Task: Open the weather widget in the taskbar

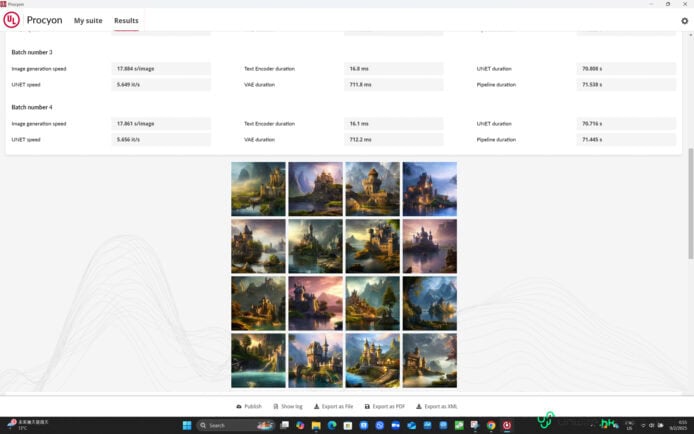Action: click(25, 425)
